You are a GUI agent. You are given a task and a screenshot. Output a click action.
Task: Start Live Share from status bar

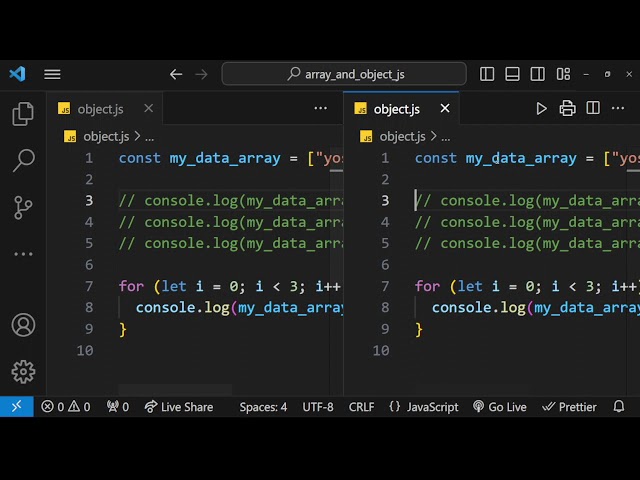click(x=179, y=407)
